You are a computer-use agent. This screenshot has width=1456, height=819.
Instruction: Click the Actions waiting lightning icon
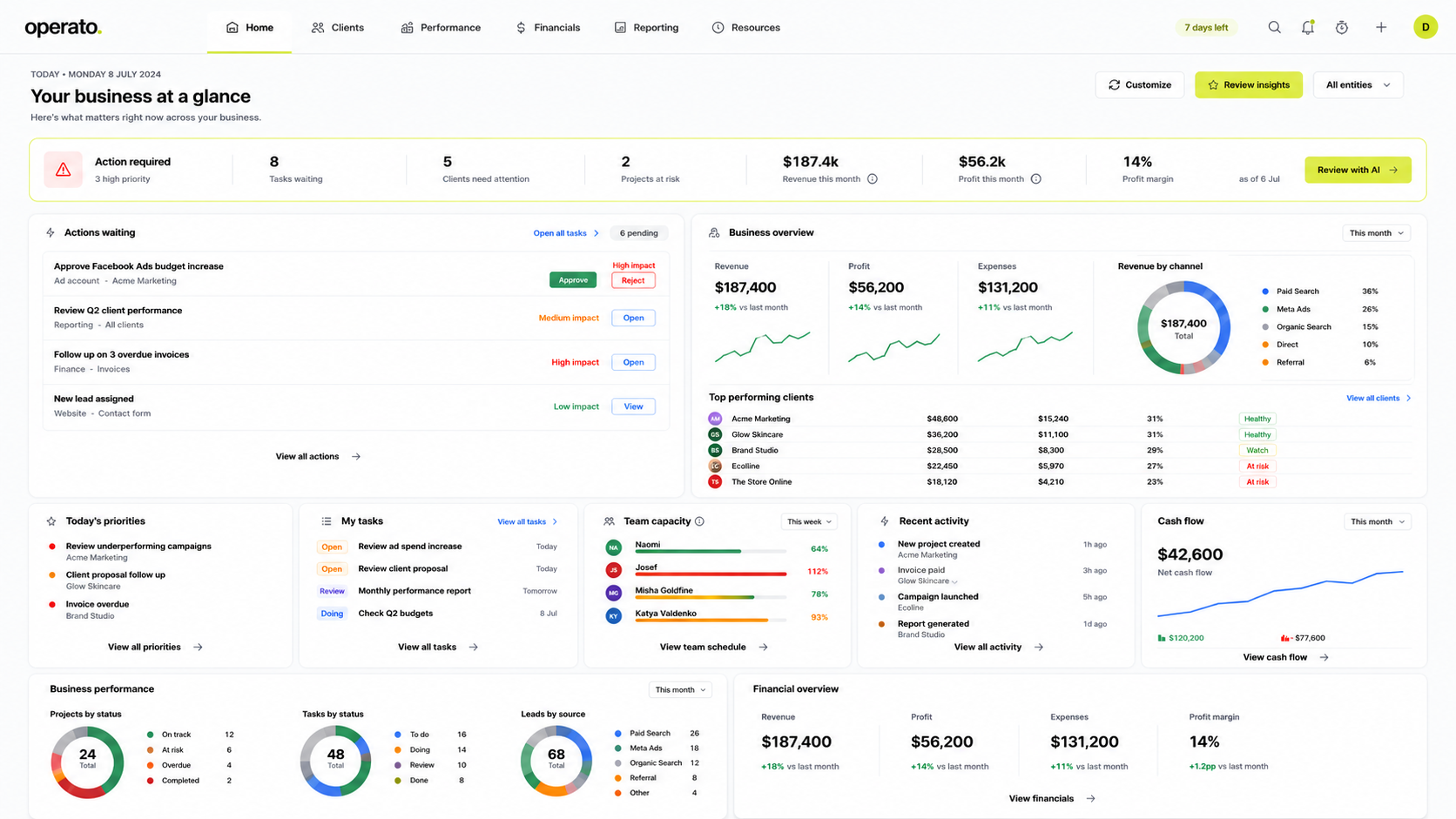(x=51, y=232)
